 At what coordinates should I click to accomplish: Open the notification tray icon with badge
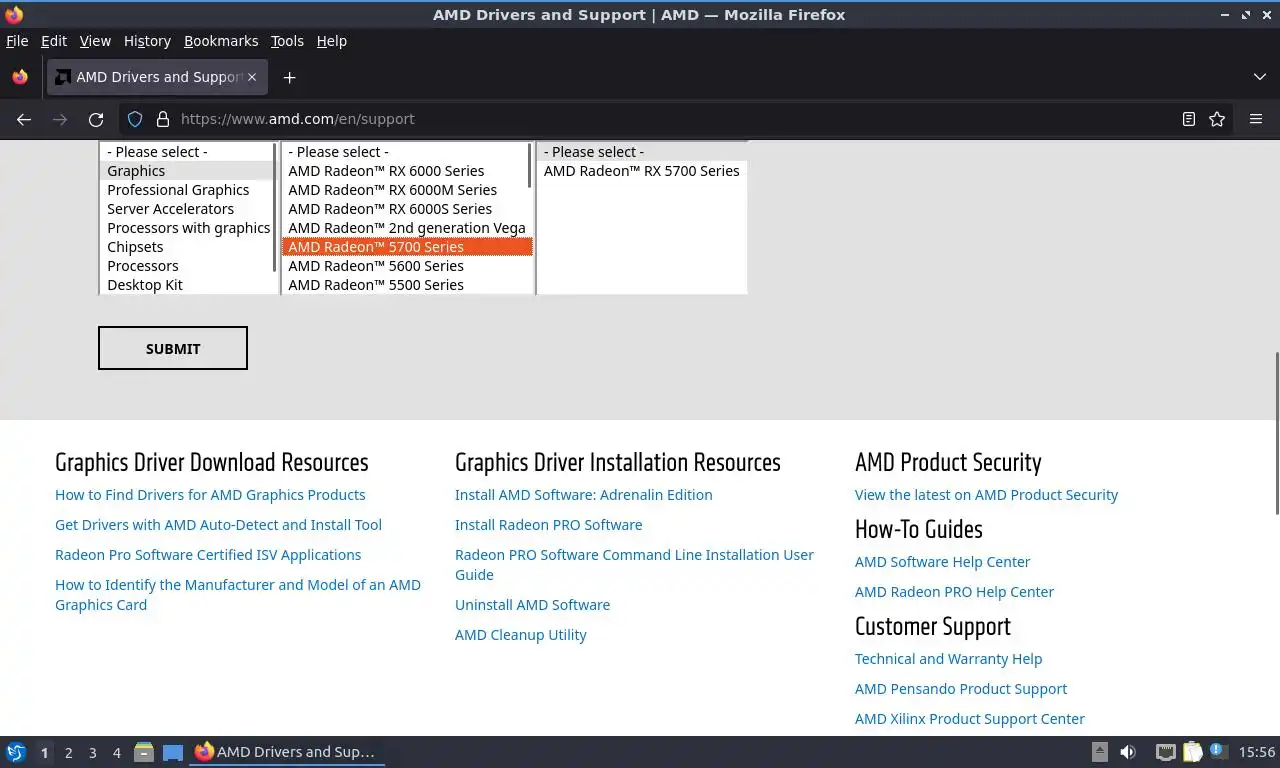[x=1218, y=751]
